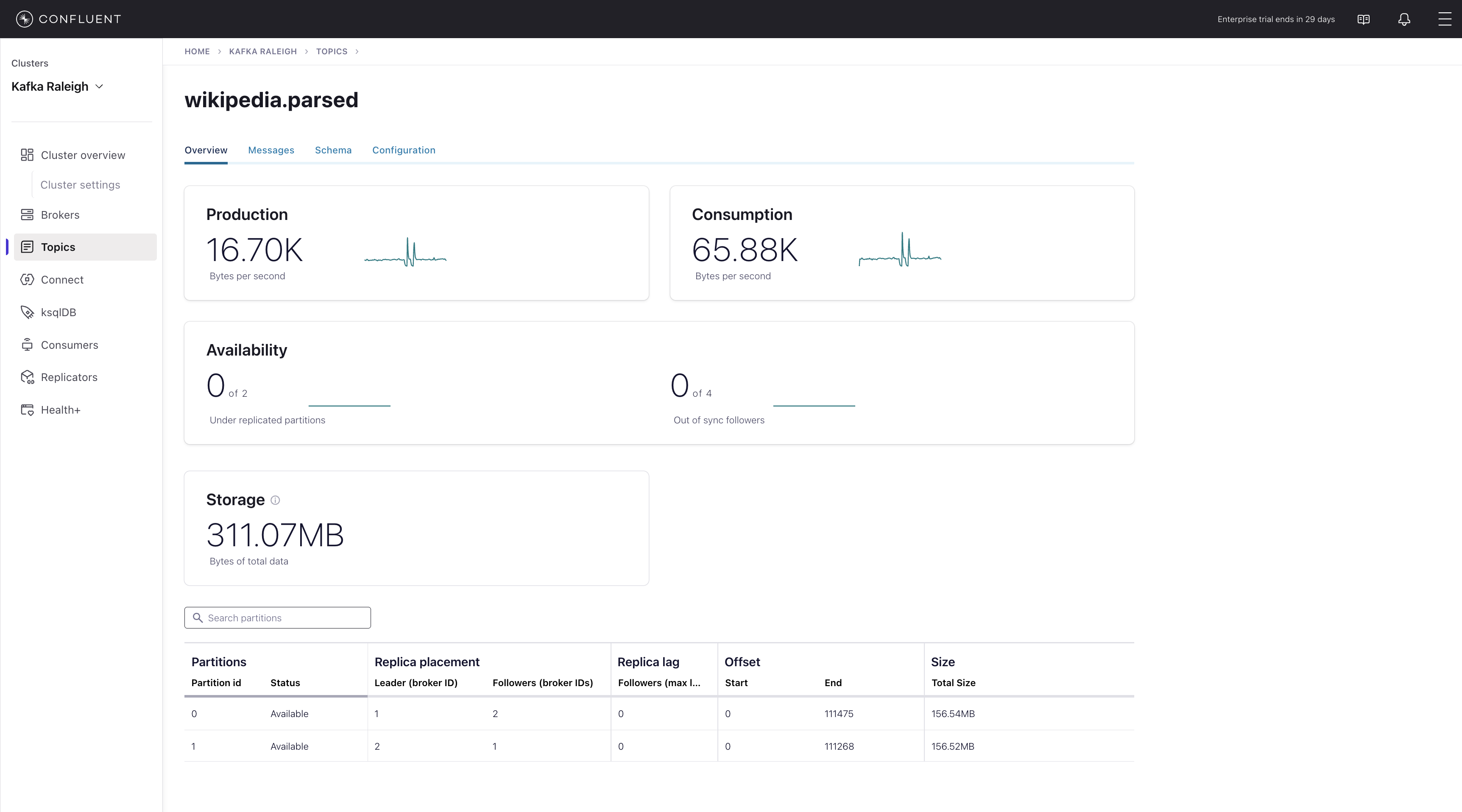The width and height of the screenshot is (1462, 812).
Task: Open the hamburger menu icon
Action: coord(1445,19)
